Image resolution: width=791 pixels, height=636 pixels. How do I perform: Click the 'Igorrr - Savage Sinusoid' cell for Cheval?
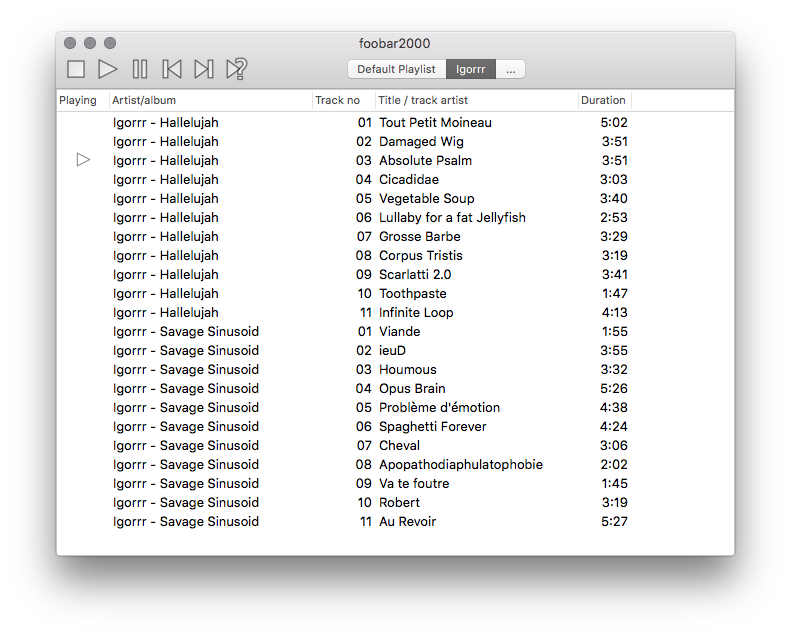(x=186, y=445)
